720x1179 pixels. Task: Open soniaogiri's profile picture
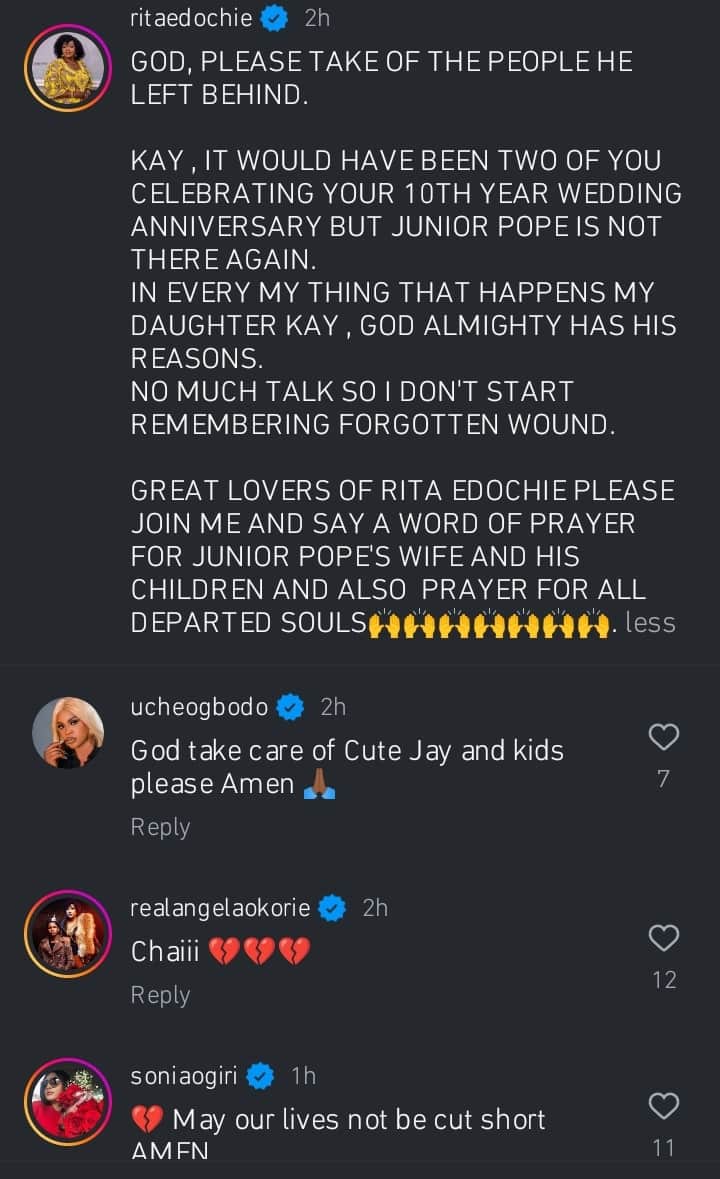67,1101
